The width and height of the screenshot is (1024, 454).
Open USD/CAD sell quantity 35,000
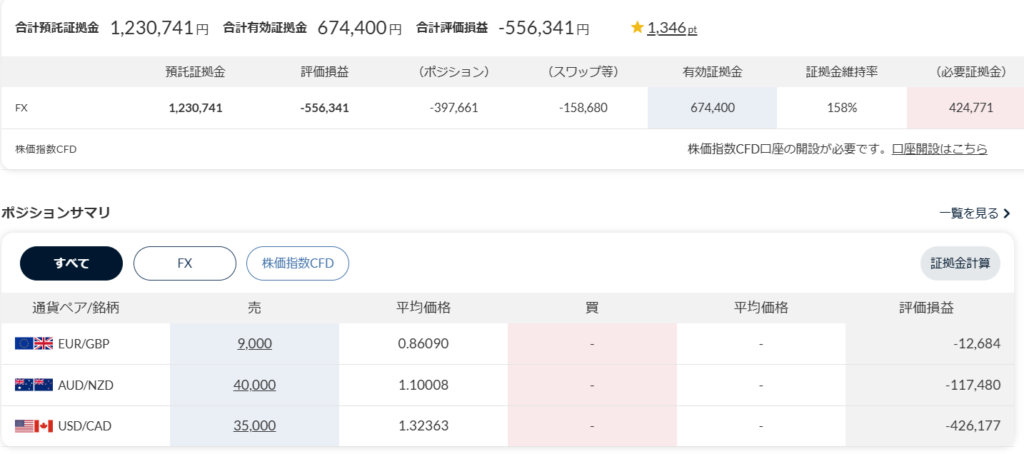254,426
